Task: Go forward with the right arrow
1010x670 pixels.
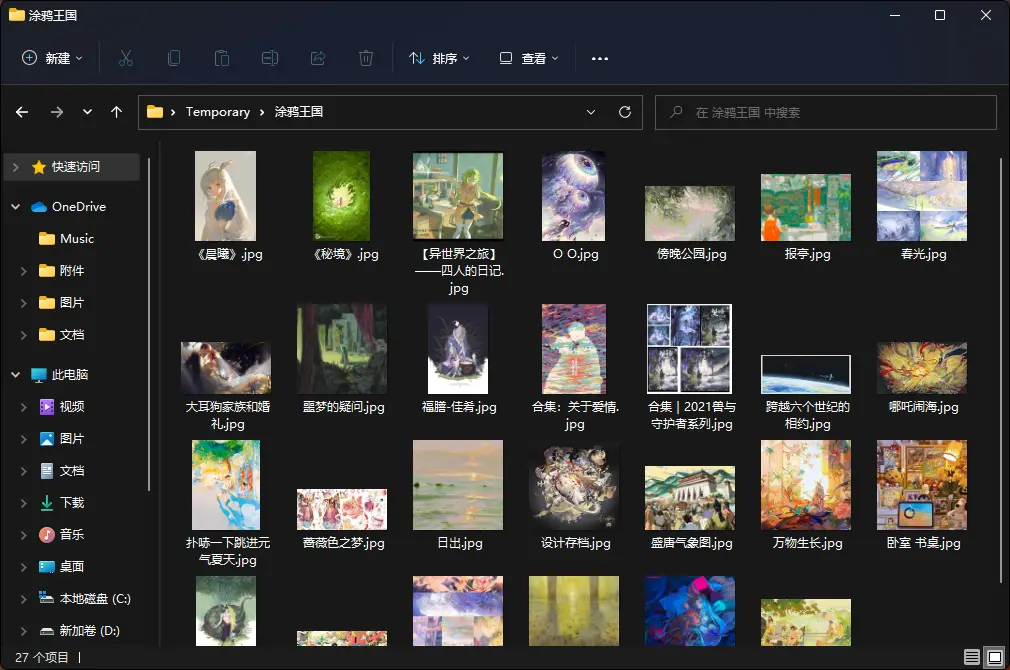Action: point(57,112)
